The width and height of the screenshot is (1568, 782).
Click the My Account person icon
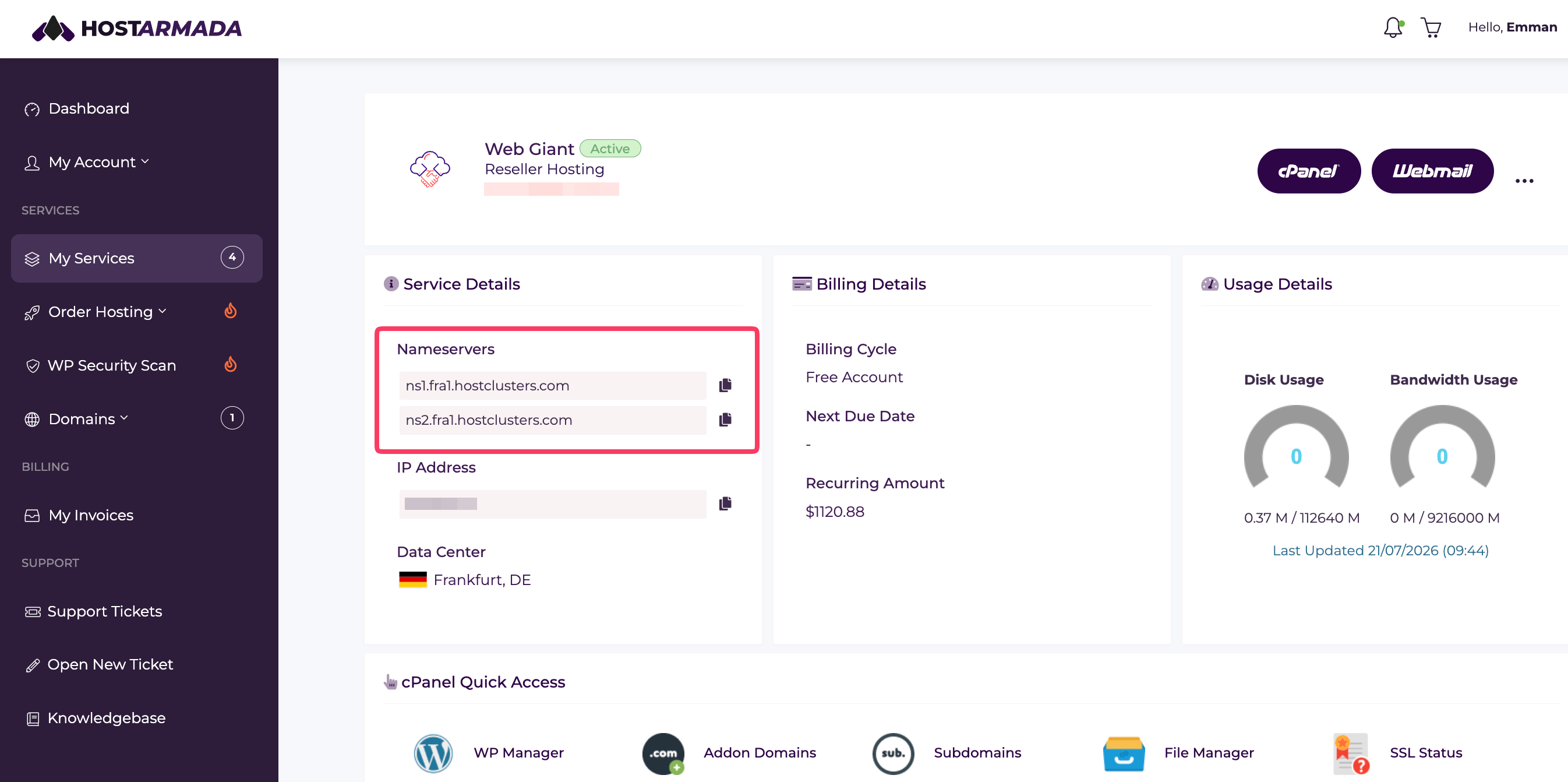click(32, 163)
